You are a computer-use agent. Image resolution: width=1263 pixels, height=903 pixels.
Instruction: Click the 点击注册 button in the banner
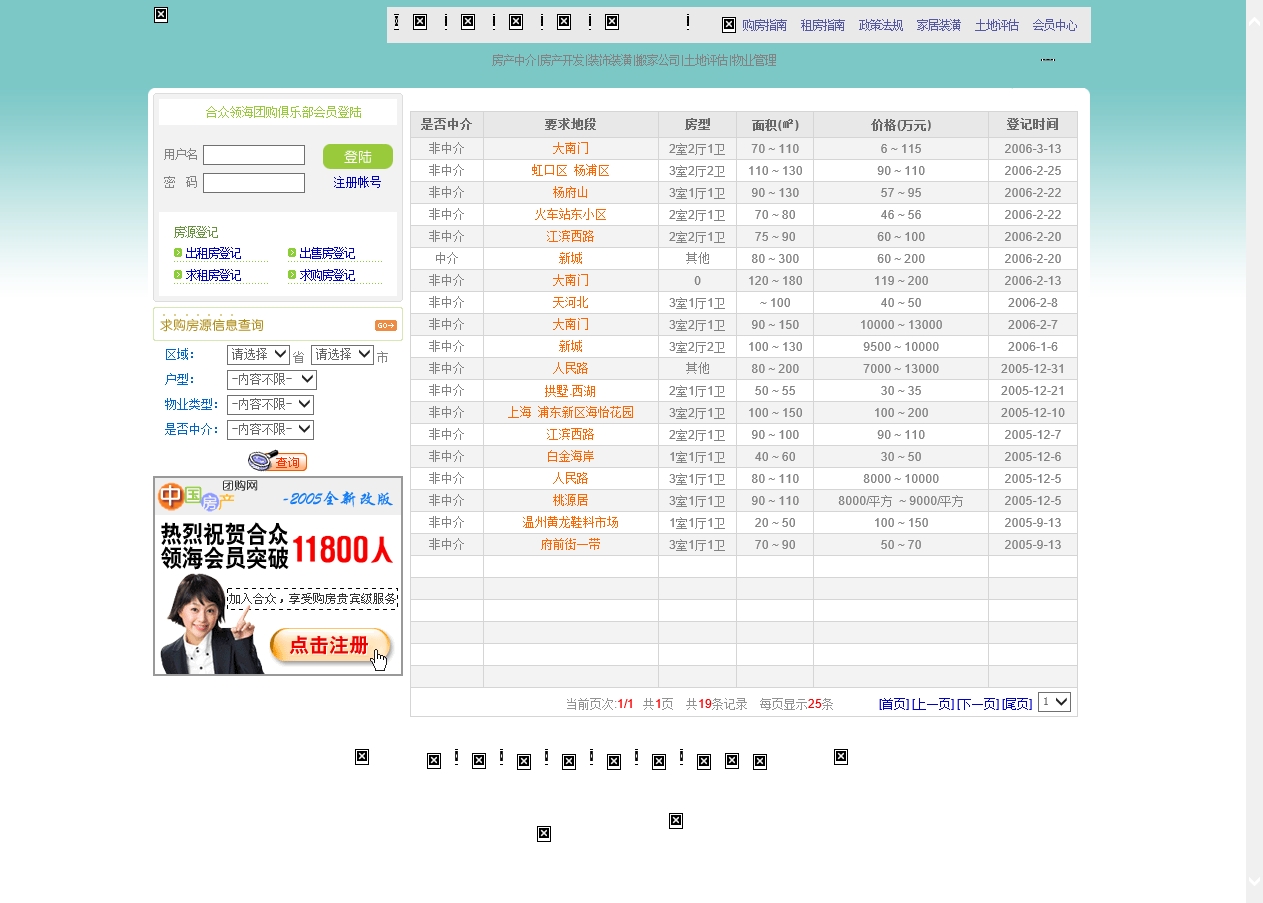(330, 647)
